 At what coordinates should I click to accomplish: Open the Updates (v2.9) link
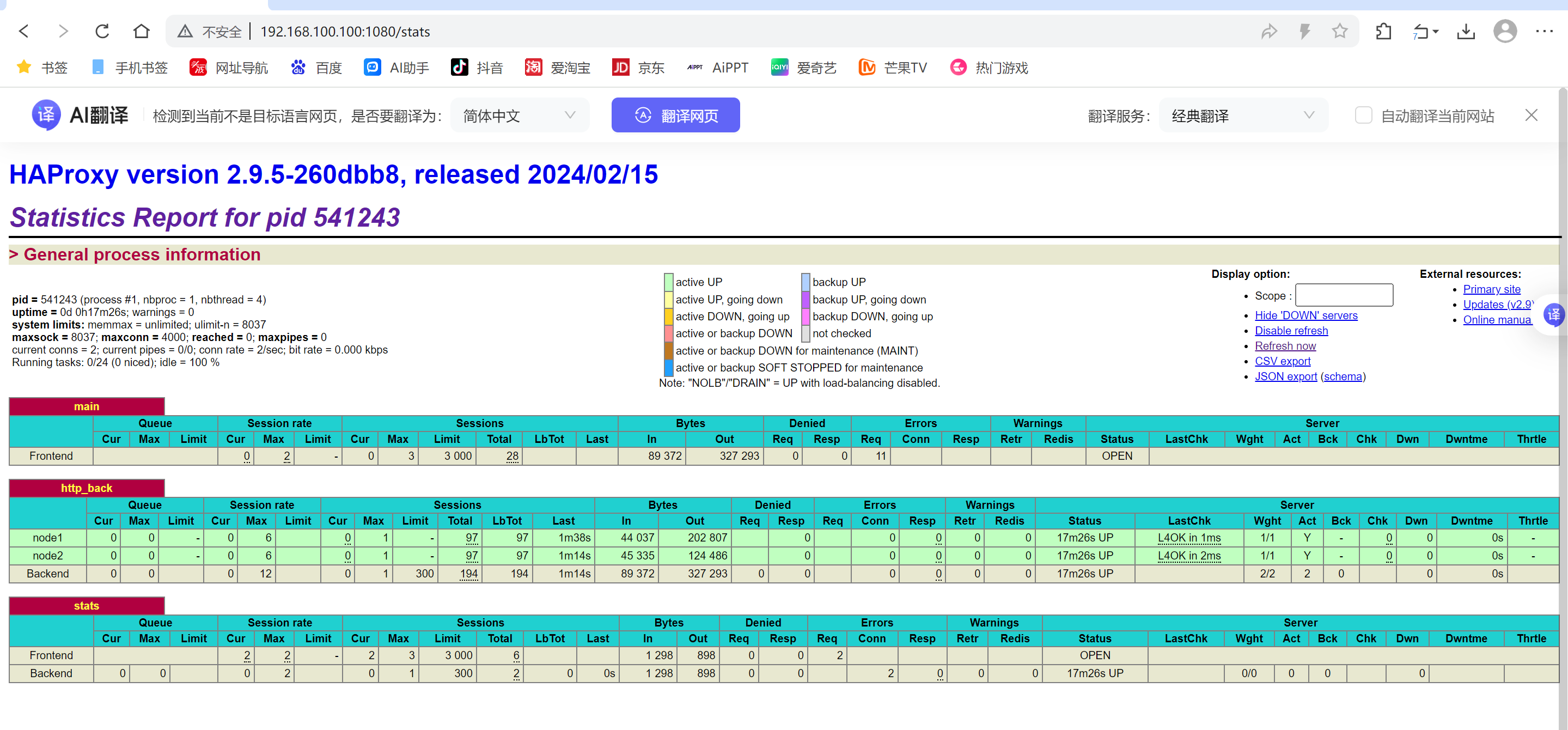tap(1497, 305)
